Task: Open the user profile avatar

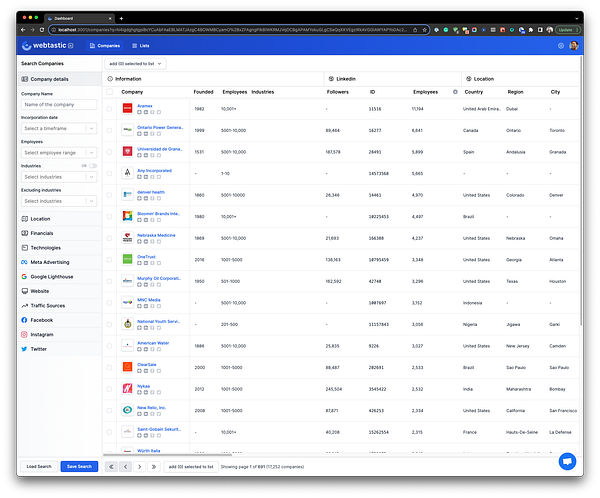Action: 574,46
